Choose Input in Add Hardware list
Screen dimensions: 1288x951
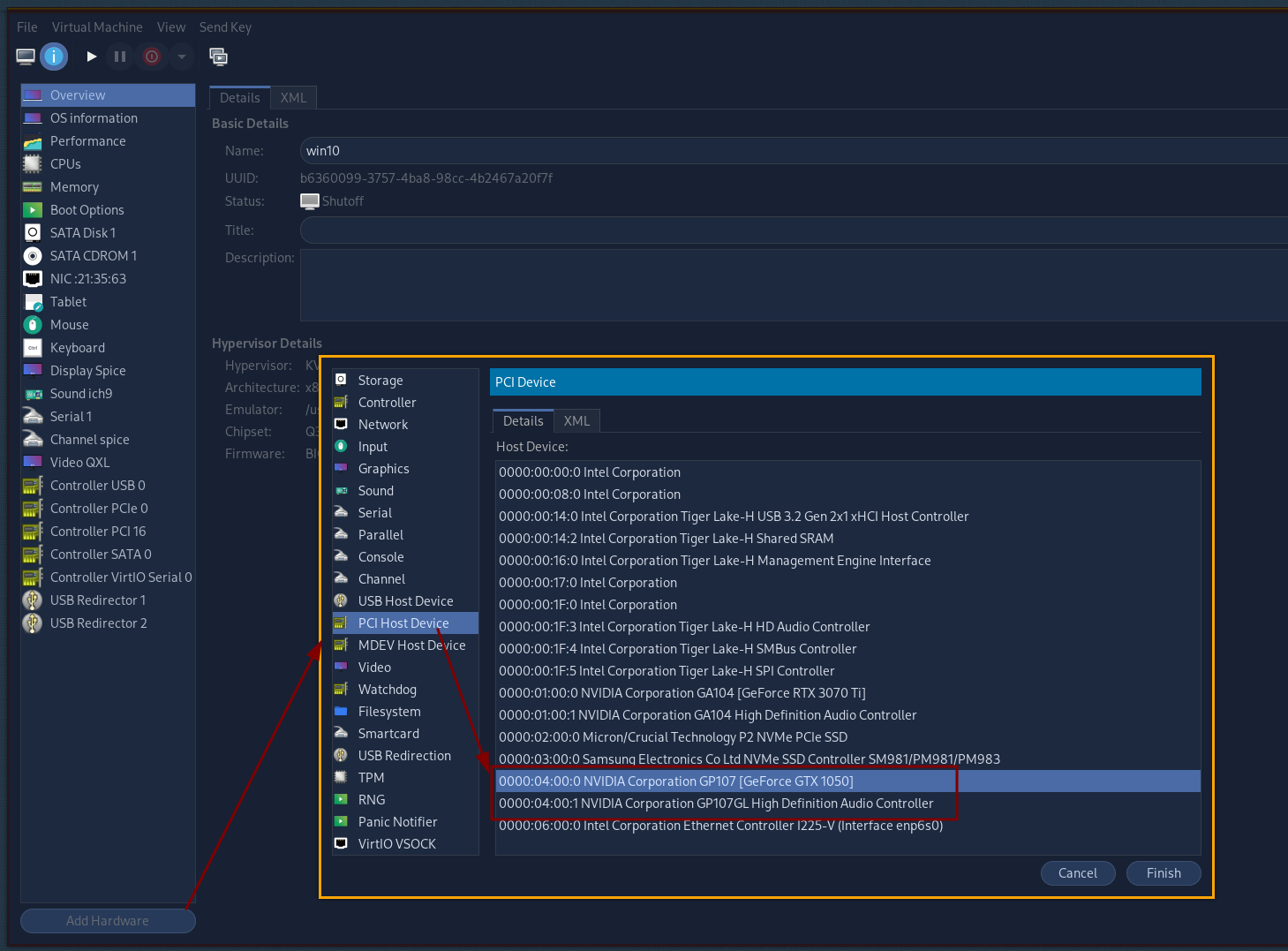coord(405,447)
